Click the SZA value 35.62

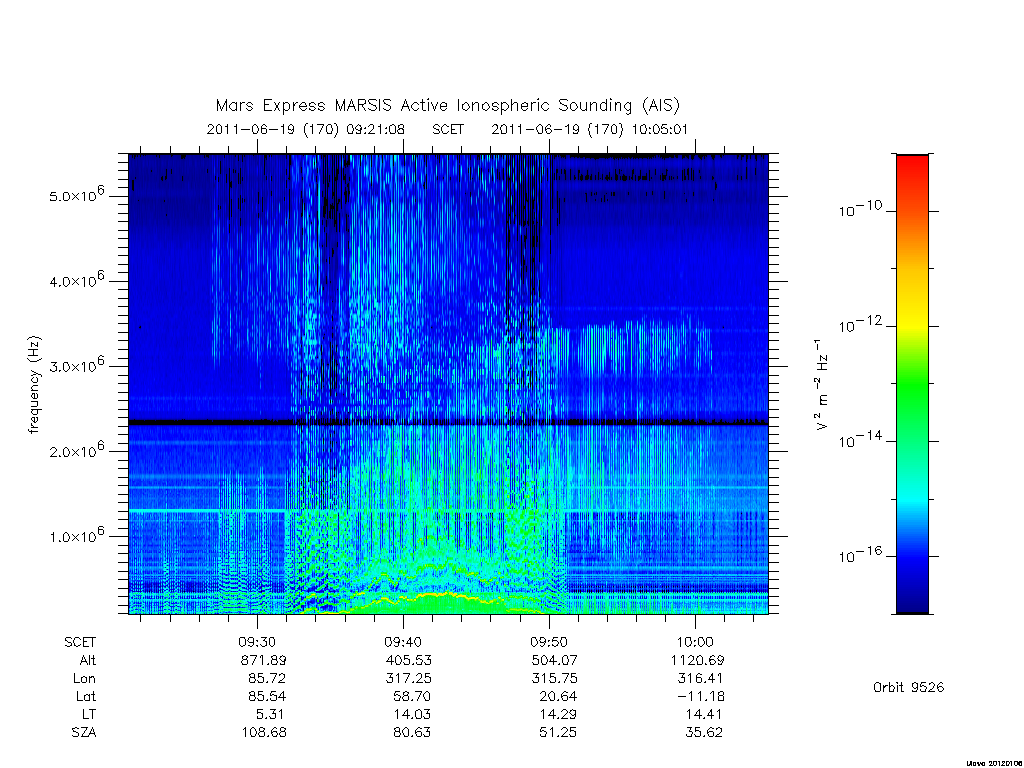(x=703, y=733)
